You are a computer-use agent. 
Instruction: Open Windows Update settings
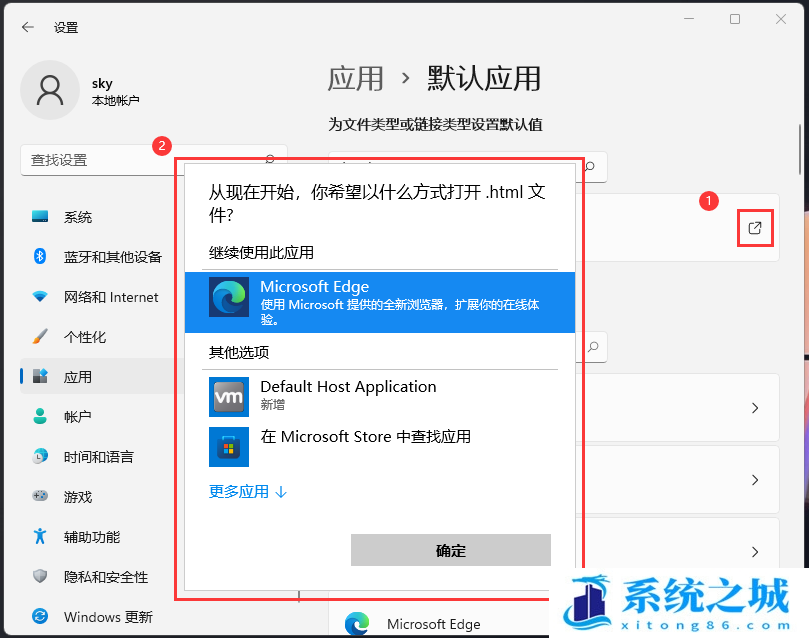pyautogui.click(x=108, y=617)
